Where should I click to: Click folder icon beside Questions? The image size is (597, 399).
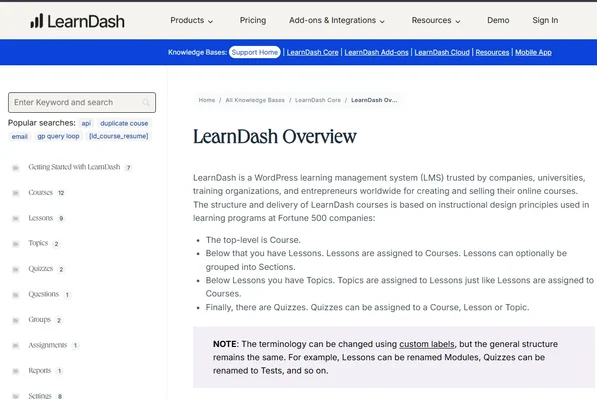(x=16, y=295)
